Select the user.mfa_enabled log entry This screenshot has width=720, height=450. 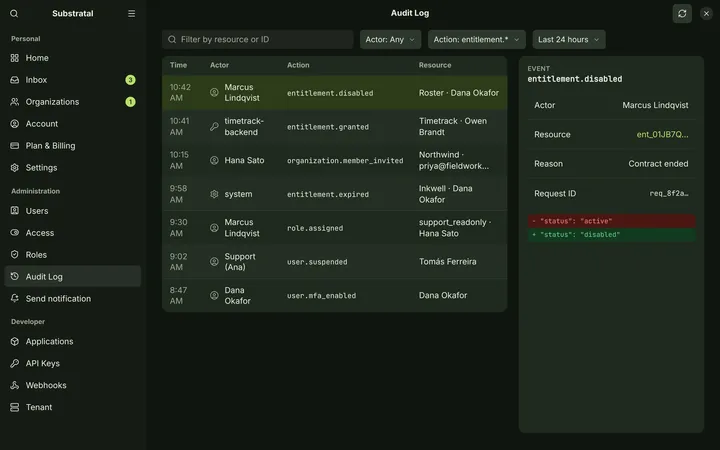[x=334, y=295]
